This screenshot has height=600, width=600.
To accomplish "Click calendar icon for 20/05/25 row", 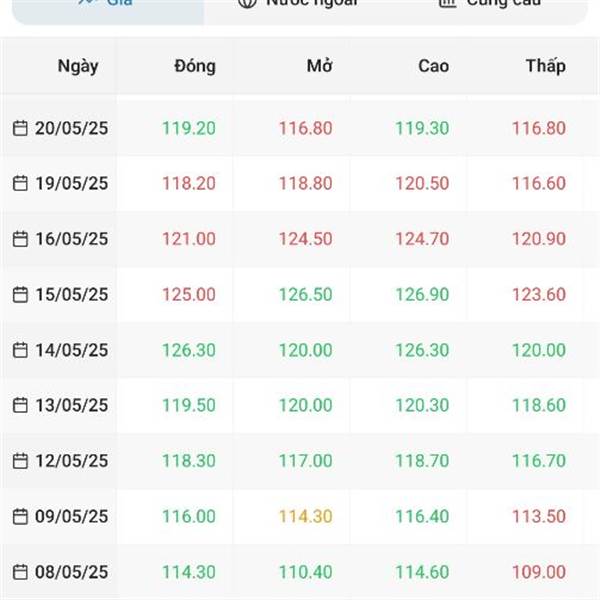I will tap(20, 128).
